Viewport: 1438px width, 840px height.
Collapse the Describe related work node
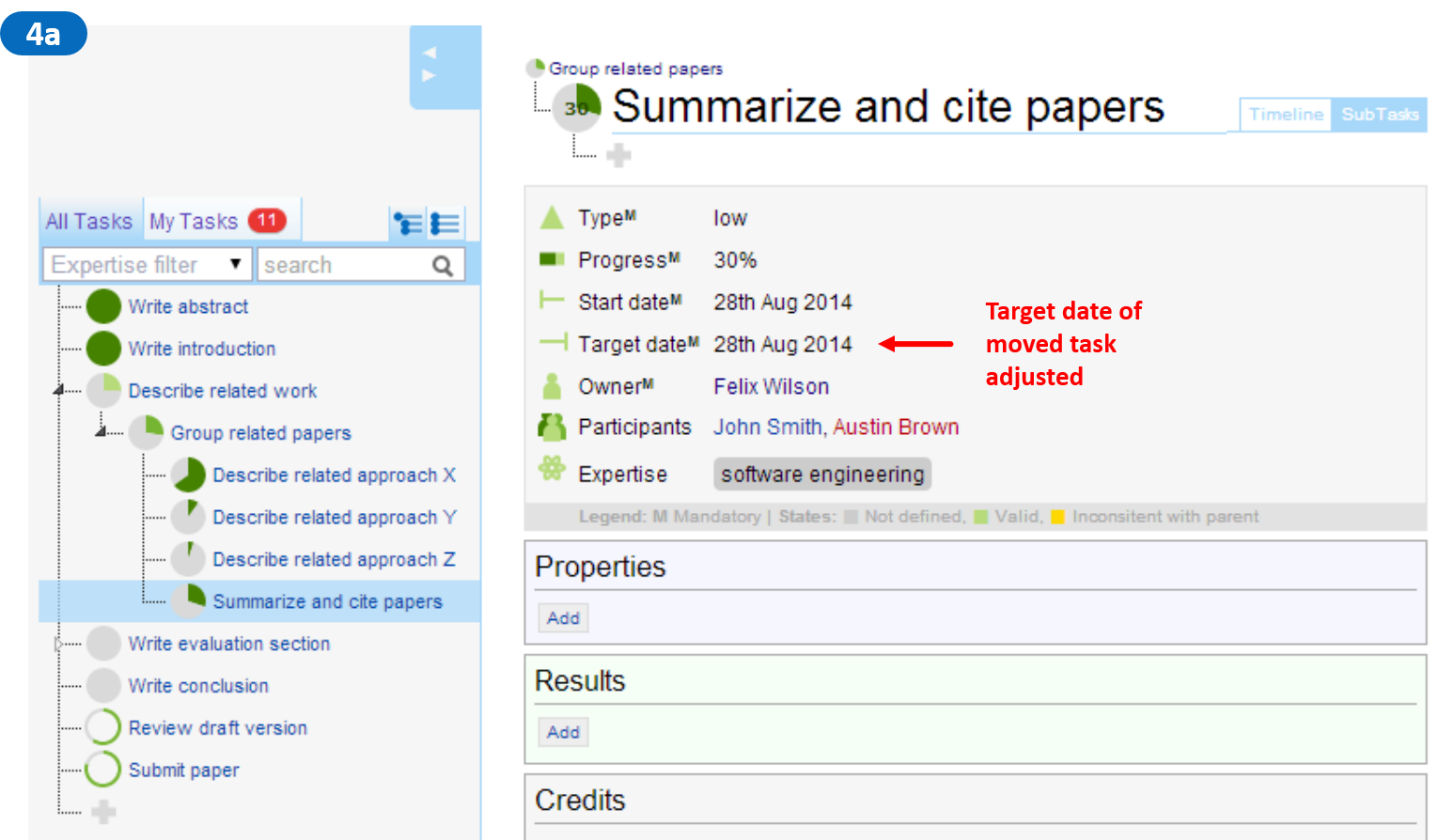pyautogui.click(x=58, y=390)
